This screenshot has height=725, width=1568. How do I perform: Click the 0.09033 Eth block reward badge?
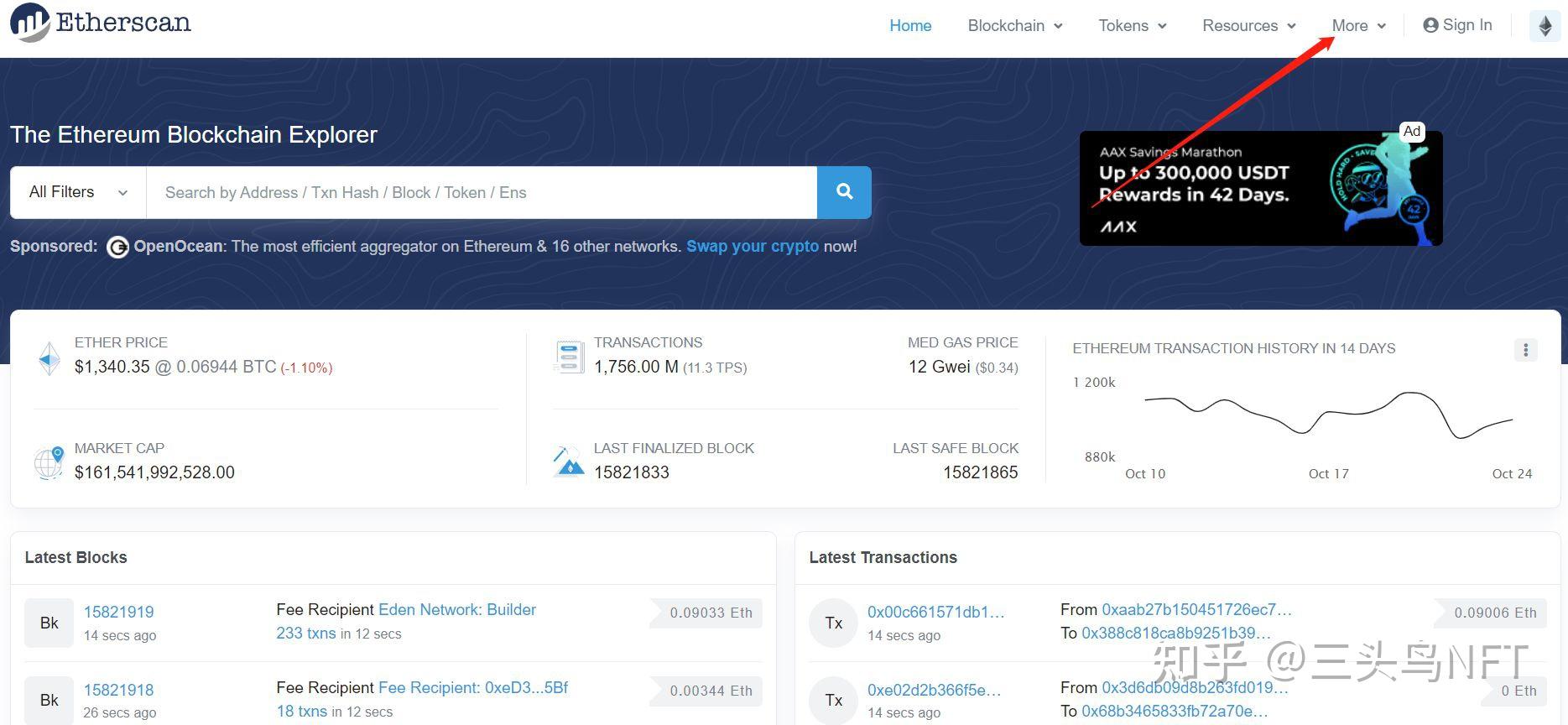click(x=706, y=613)
